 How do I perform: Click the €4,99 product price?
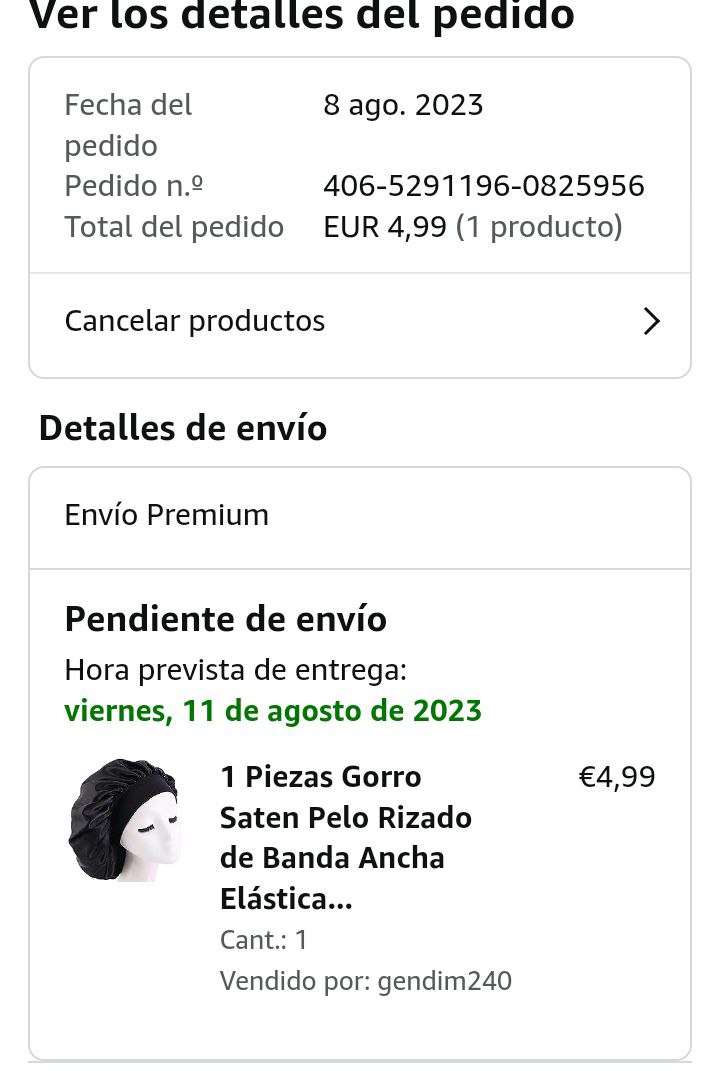pyautogui.click(x=617, y=777)
